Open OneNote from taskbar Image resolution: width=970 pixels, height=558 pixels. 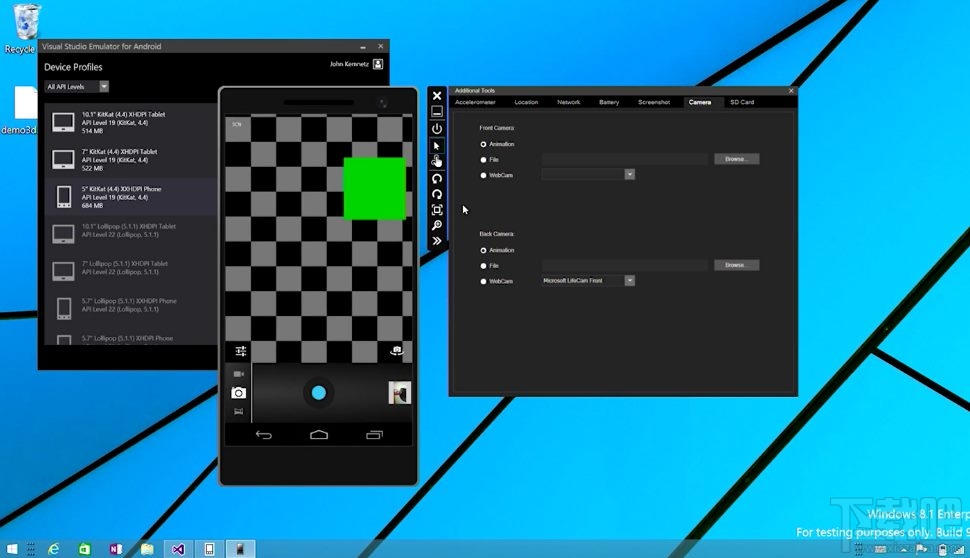click(116, 549)
